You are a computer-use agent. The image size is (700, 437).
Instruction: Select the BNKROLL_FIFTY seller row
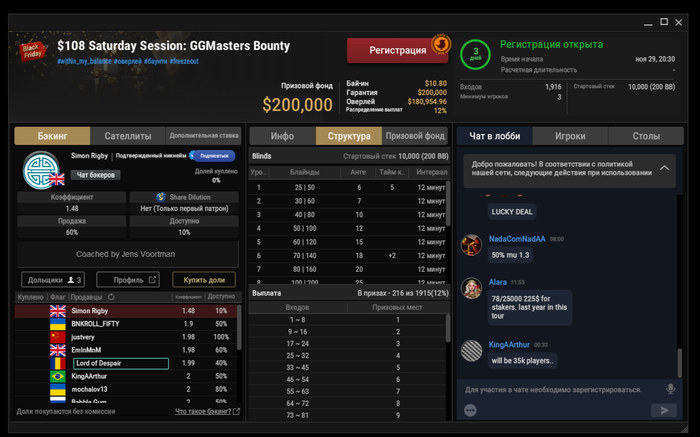(125, 324)
